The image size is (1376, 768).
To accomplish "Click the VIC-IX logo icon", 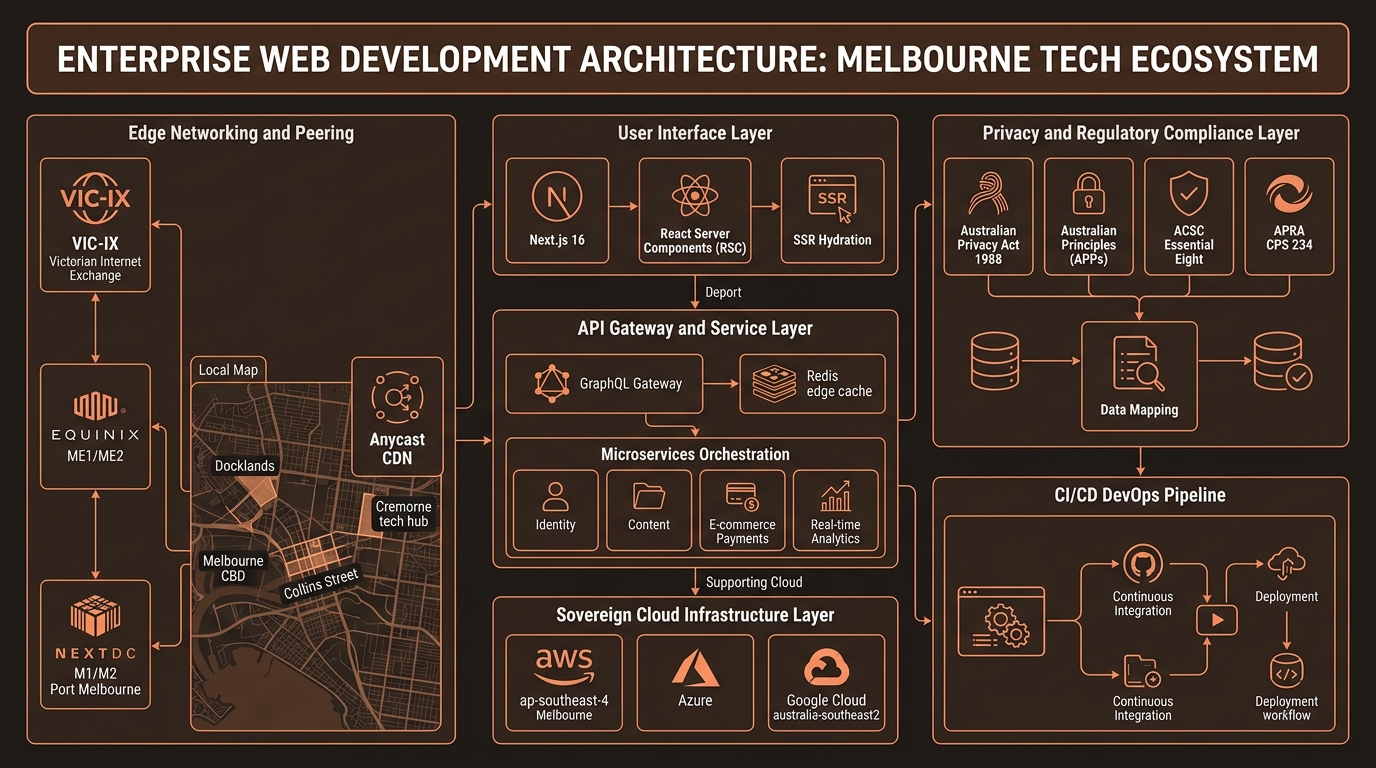I will click(x=95, y=198).
